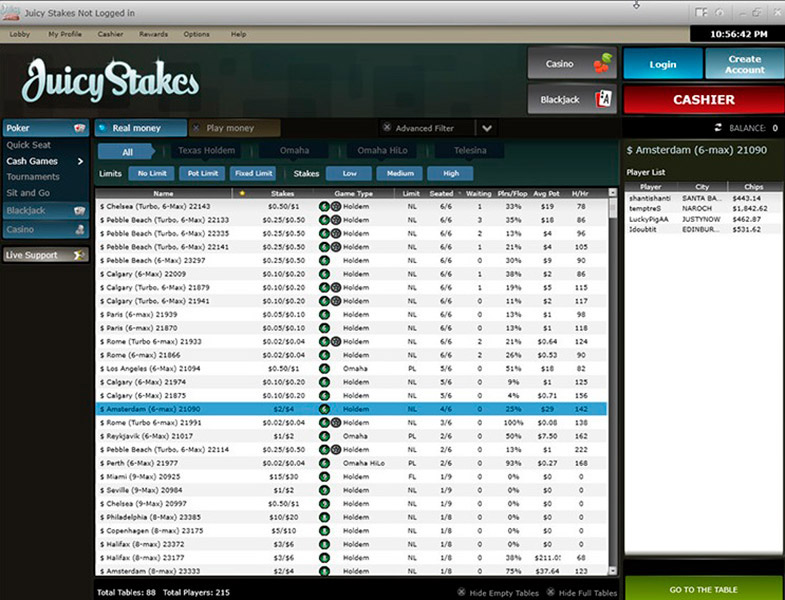Enable Hide Full Tables checkbox

[x=550, y=592]
